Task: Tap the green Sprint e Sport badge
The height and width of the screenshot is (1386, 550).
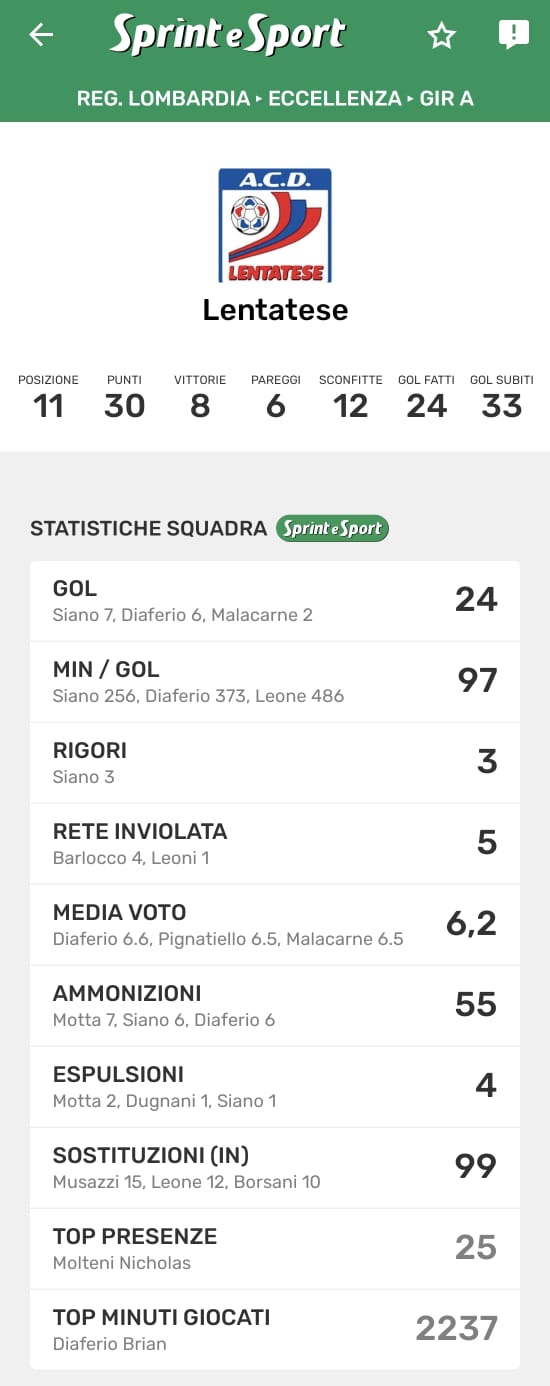Action: pyautogui.click(x=332, y=528)
